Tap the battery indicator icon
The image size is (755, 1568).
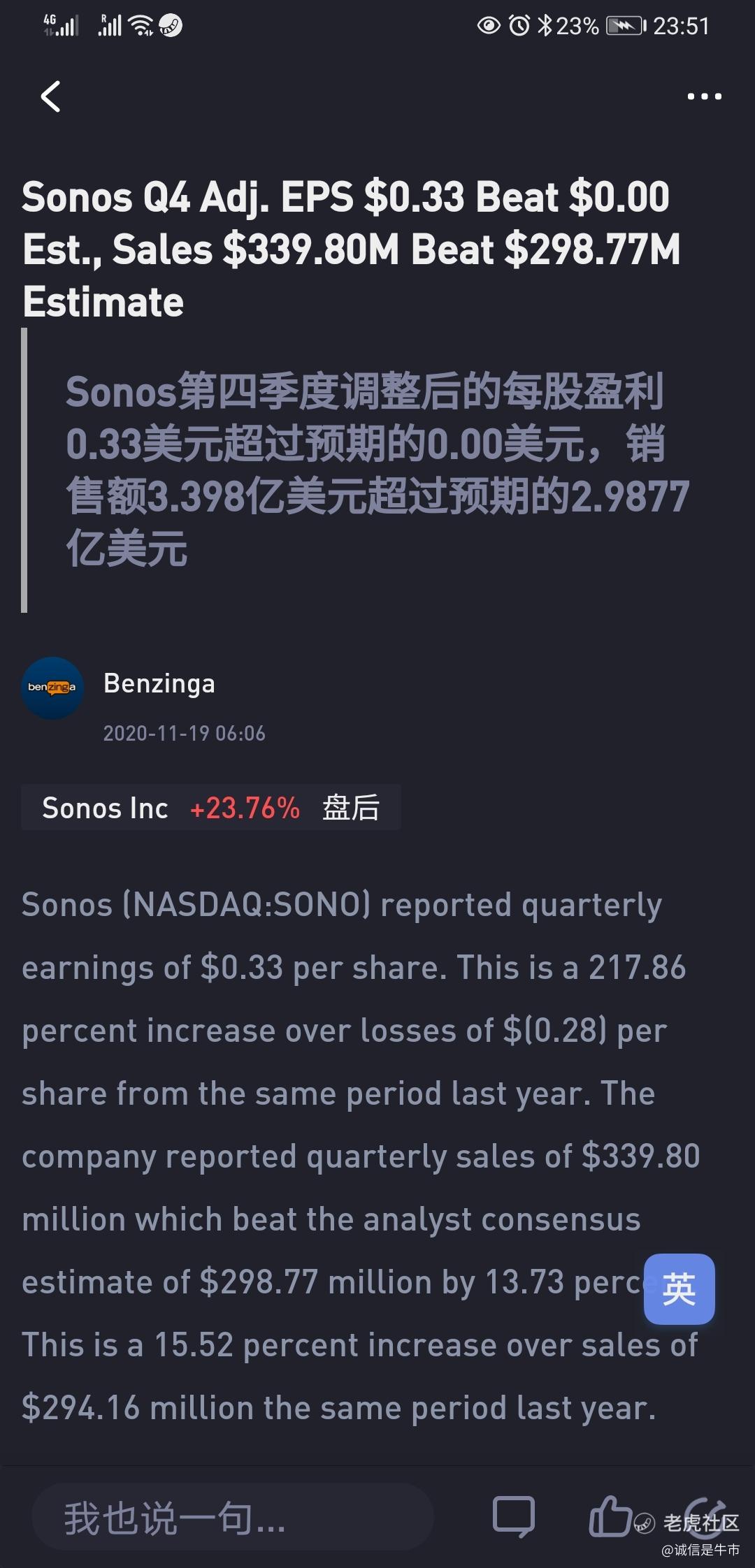(625, 27)
